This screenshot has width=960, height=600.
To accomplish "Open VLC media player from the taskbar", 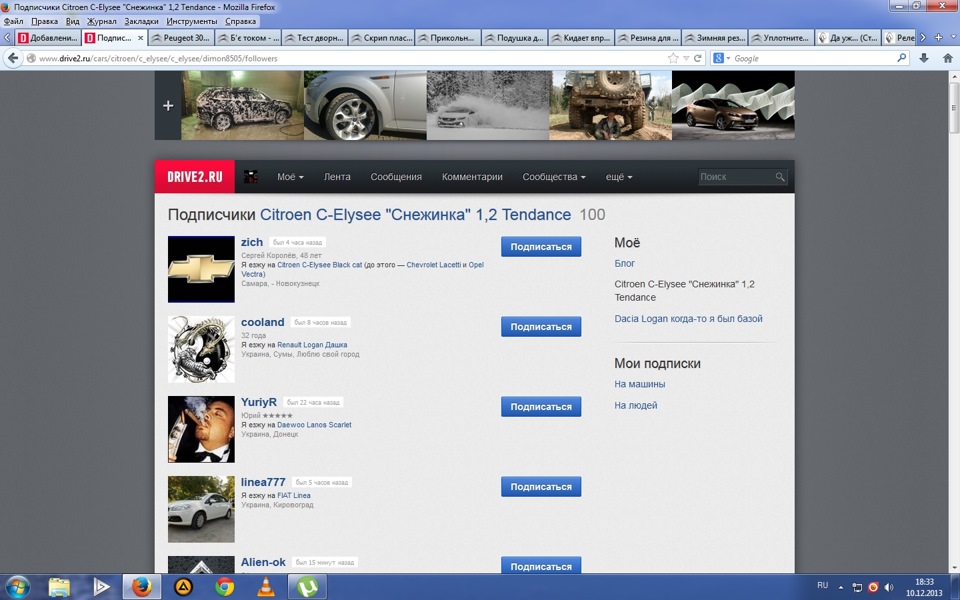I will click(266, 587).
